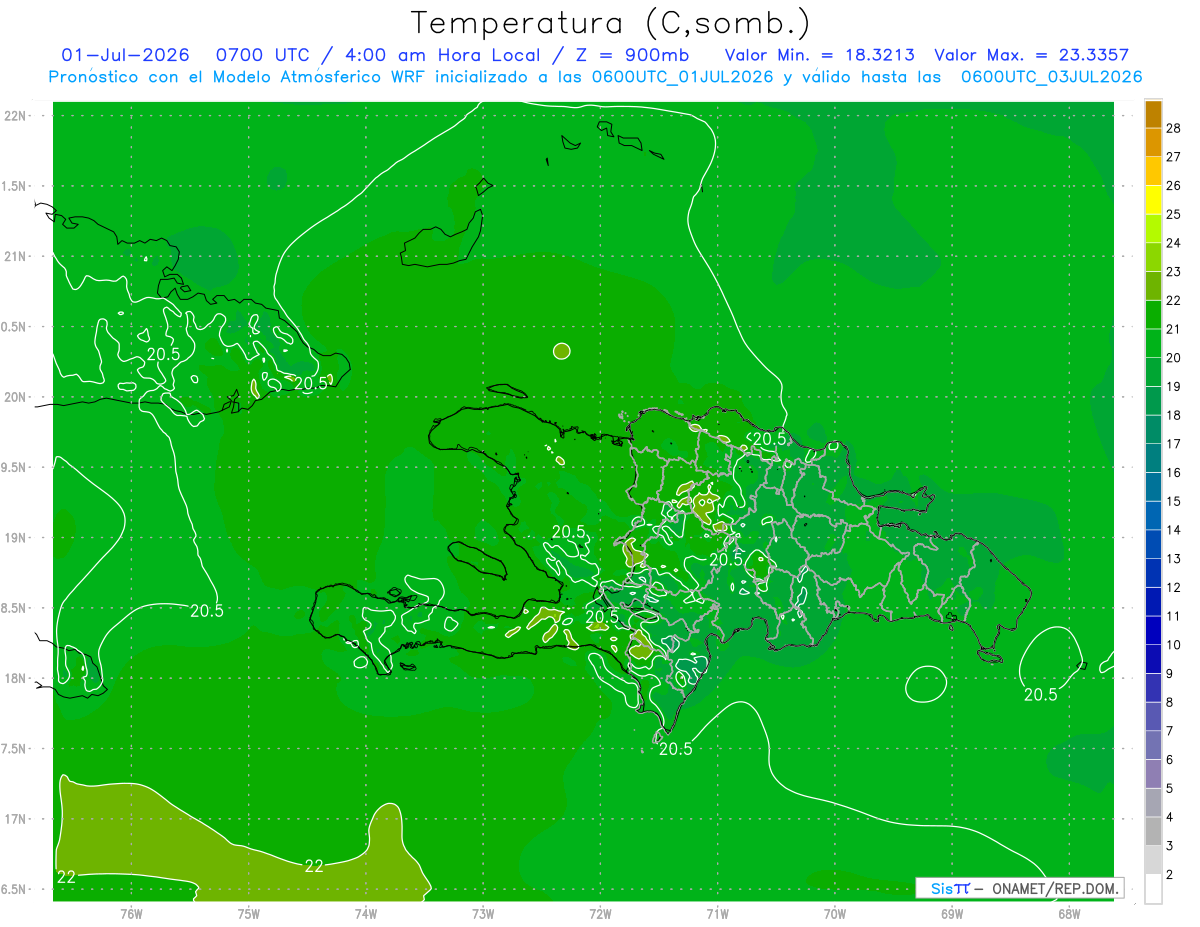Click the "0600UTC_03JUL2026" valid-until timestamp
1200x927 pixels.
pos(1051,77)
